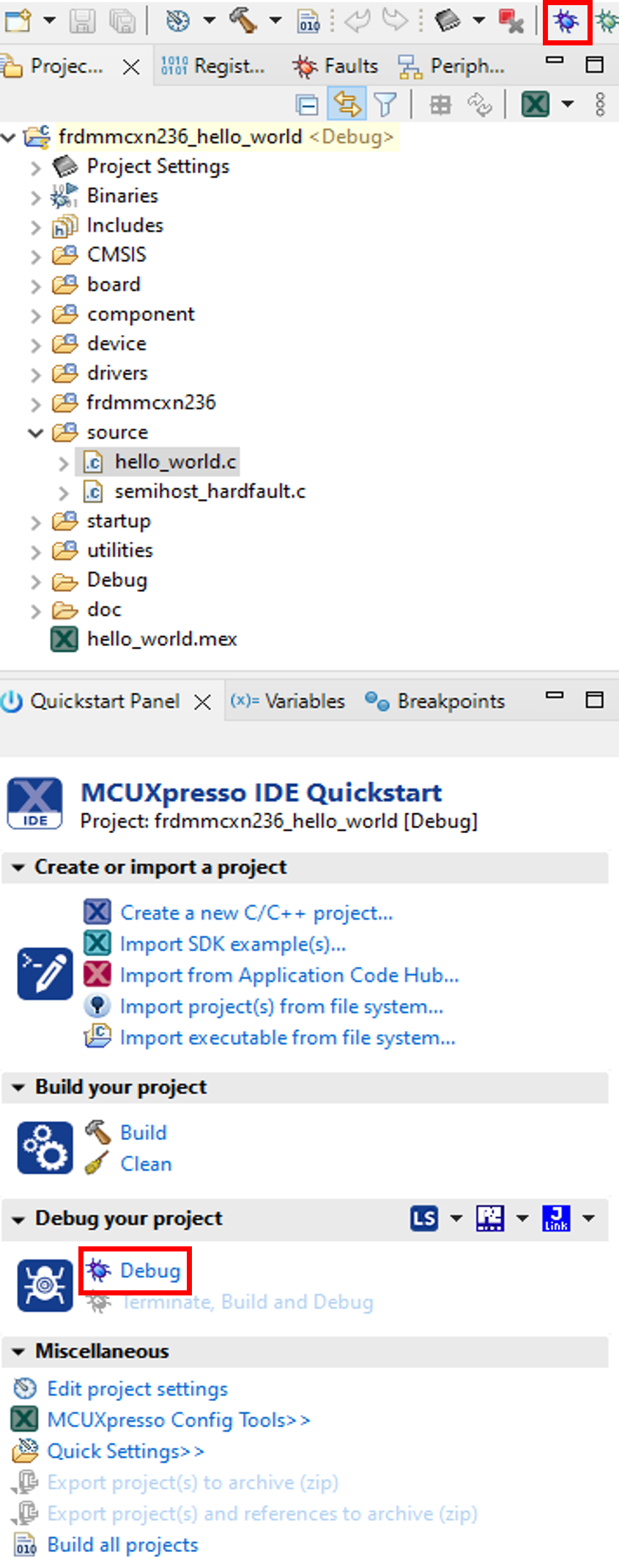The image size is (619, 1568).
Task: Click the filter funnel icon
Action: pyautogui.click(x=385, y=106)
